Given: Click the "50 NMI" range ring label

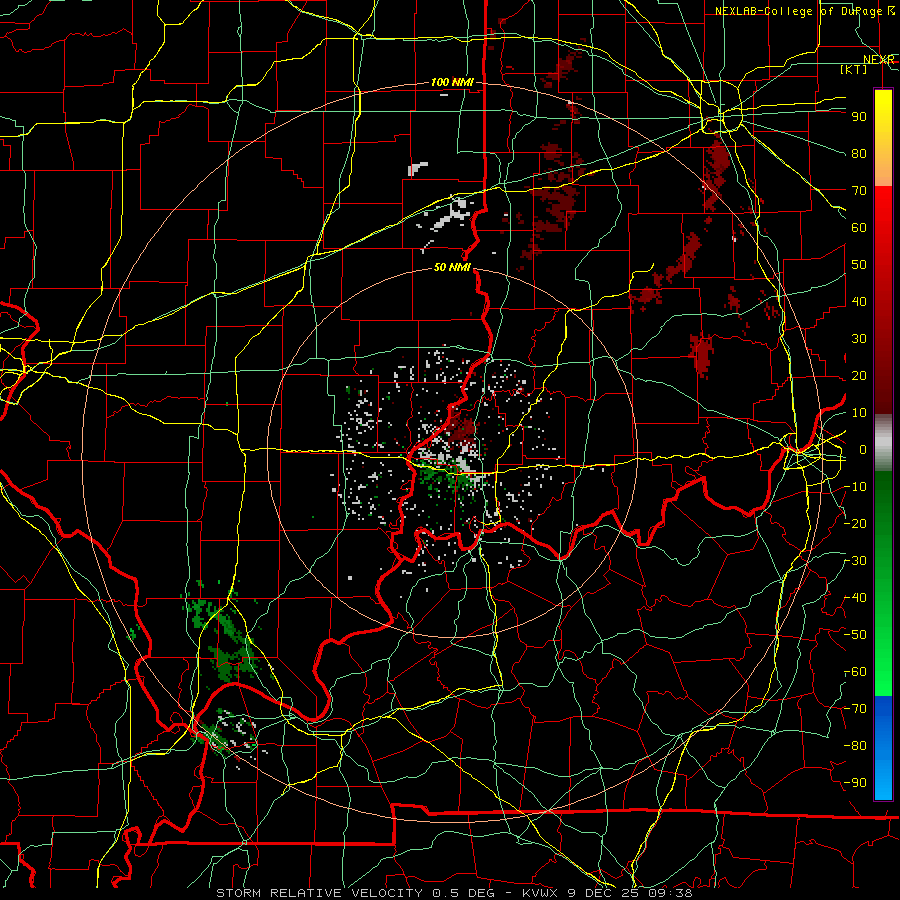Looking at the screenshot, I should 452,267.
